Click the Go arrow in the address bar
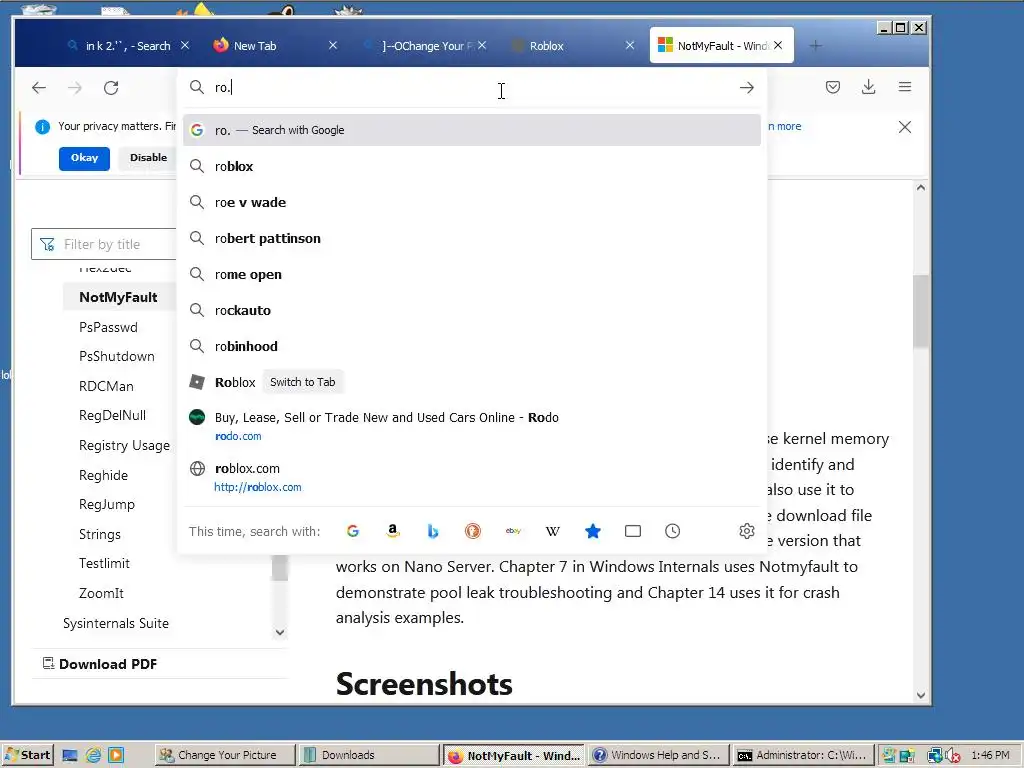 click(x=746, y=88)
